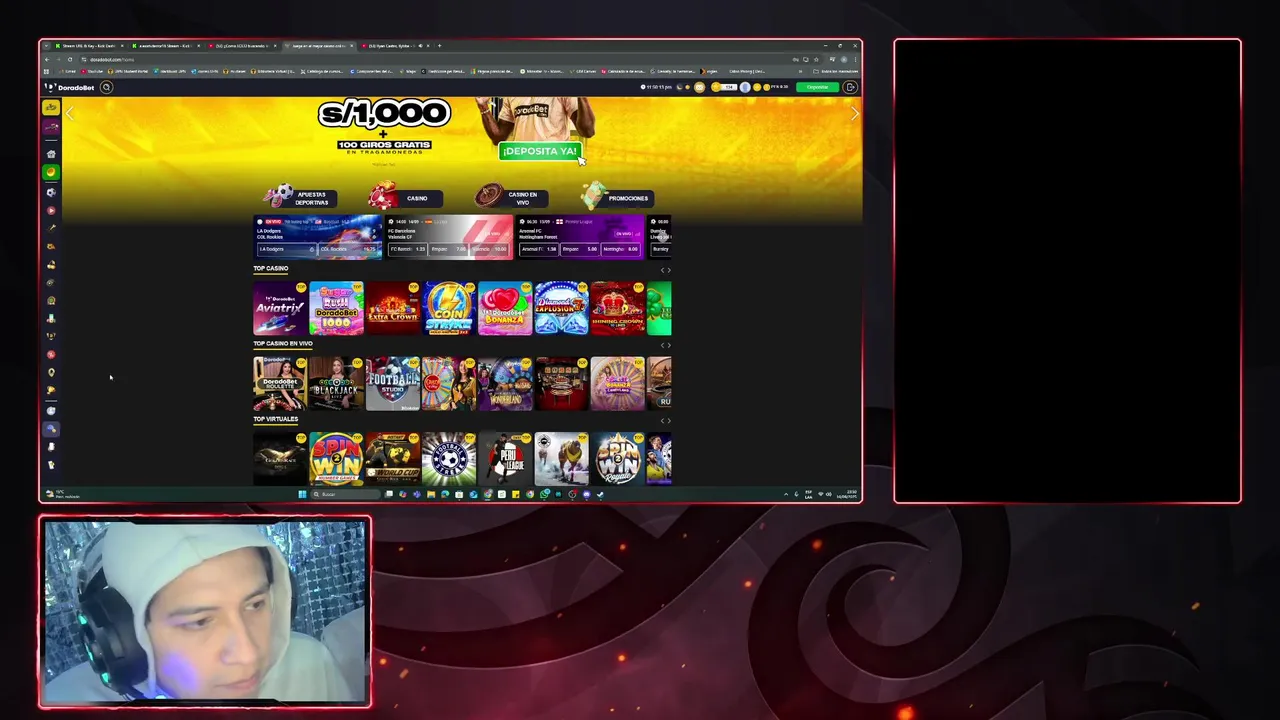Viewport: 1280px width, 720px height.
Task: Open the mail envelope icon in header
Action: tap(699, 87)
